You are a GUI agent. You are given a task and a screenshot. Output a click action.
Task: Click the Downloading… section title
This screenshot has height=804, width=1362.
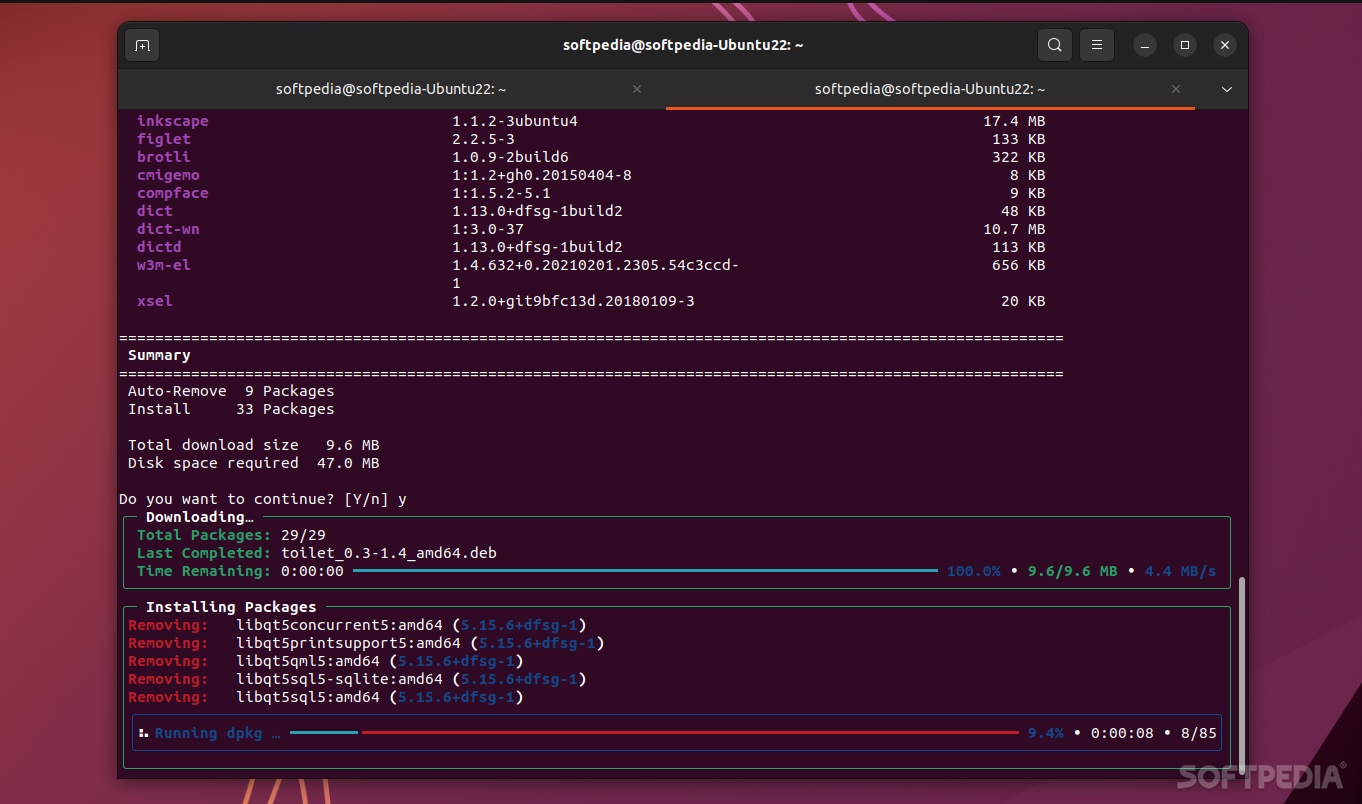point(200,517)
